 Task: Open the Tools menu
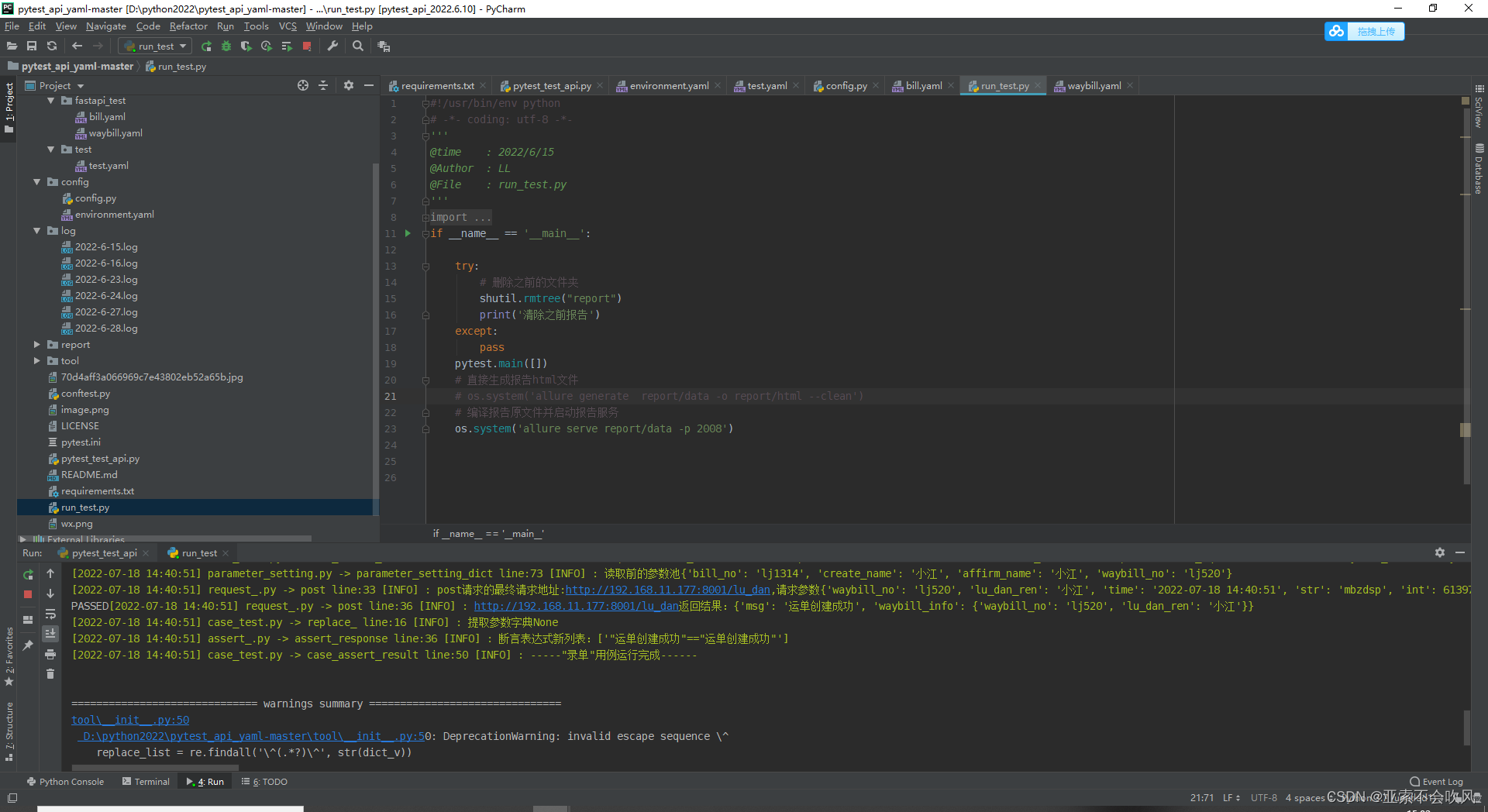pyautogui.click(x=256, y=26)
